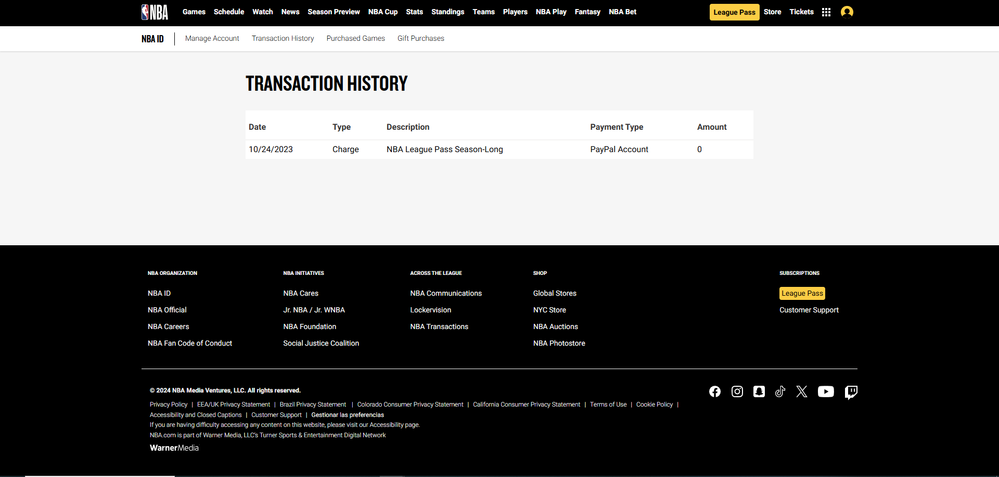
Task: Click the NBA logo in header
Action: [154, 12]
